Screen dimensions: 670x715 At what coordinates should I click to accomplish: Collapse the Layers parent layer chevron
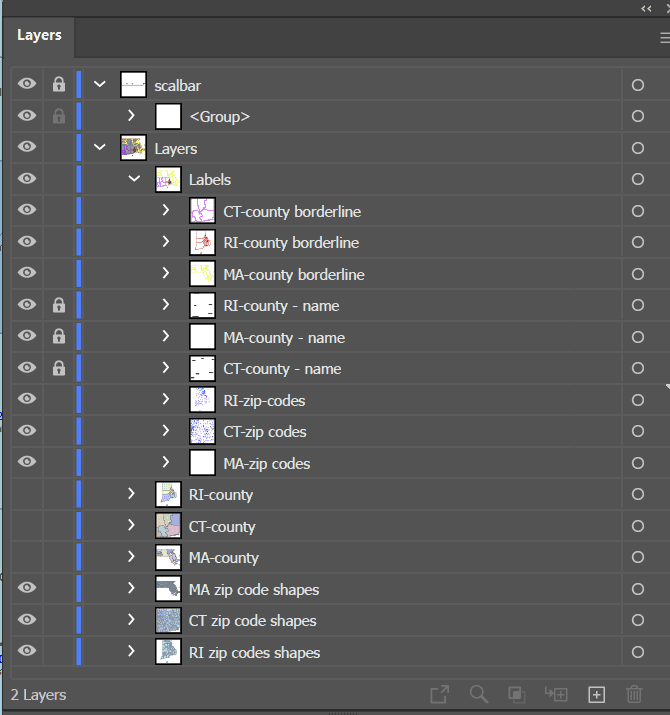point(99,147)
